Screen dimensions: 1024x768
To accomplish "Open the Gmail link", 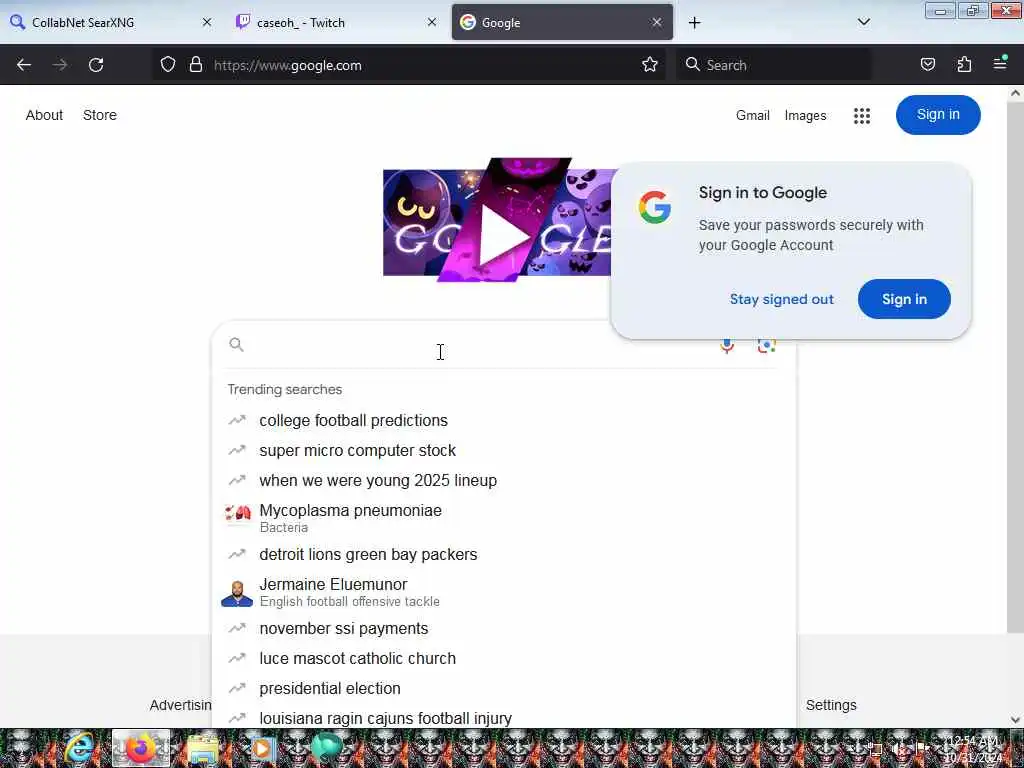I will [x=752, y=116].
